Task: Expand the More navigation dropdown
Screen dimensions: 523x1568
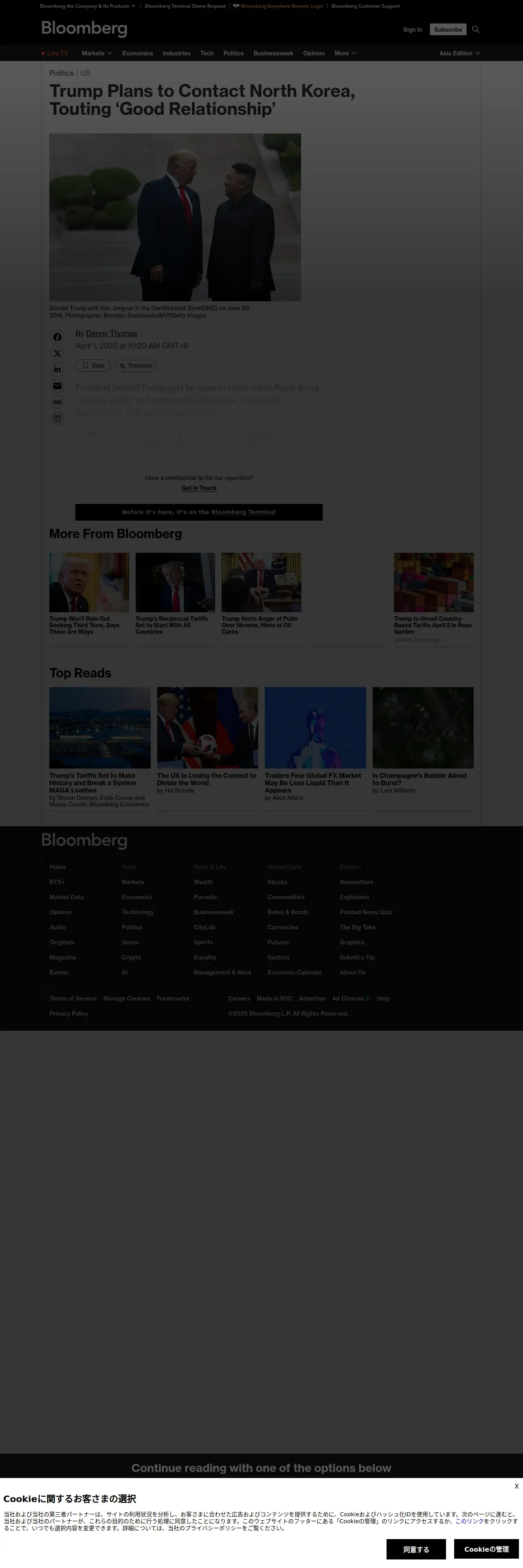Action: point(345,54)
